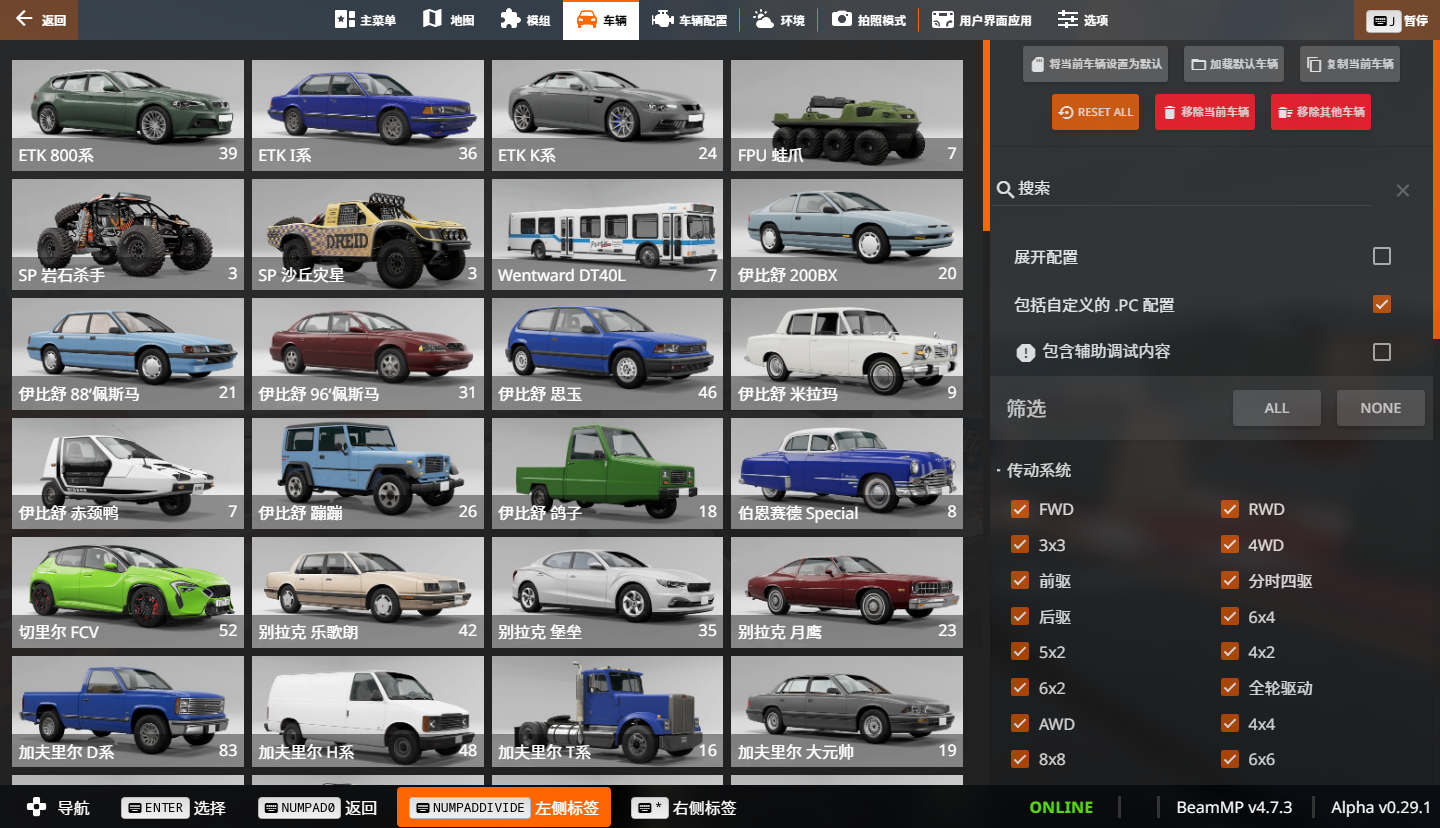Switch to the 地图 map tab
Screen dimensions: 1440x828
[x=448, y=20]
